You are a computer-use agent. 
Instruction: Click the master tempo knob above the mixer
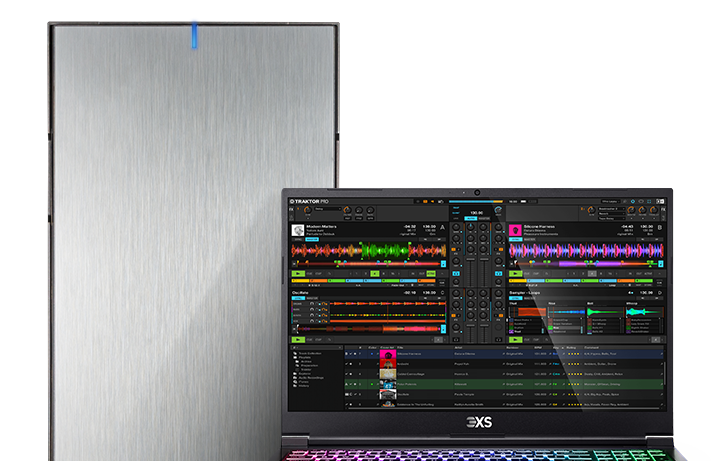pos(498,210)
